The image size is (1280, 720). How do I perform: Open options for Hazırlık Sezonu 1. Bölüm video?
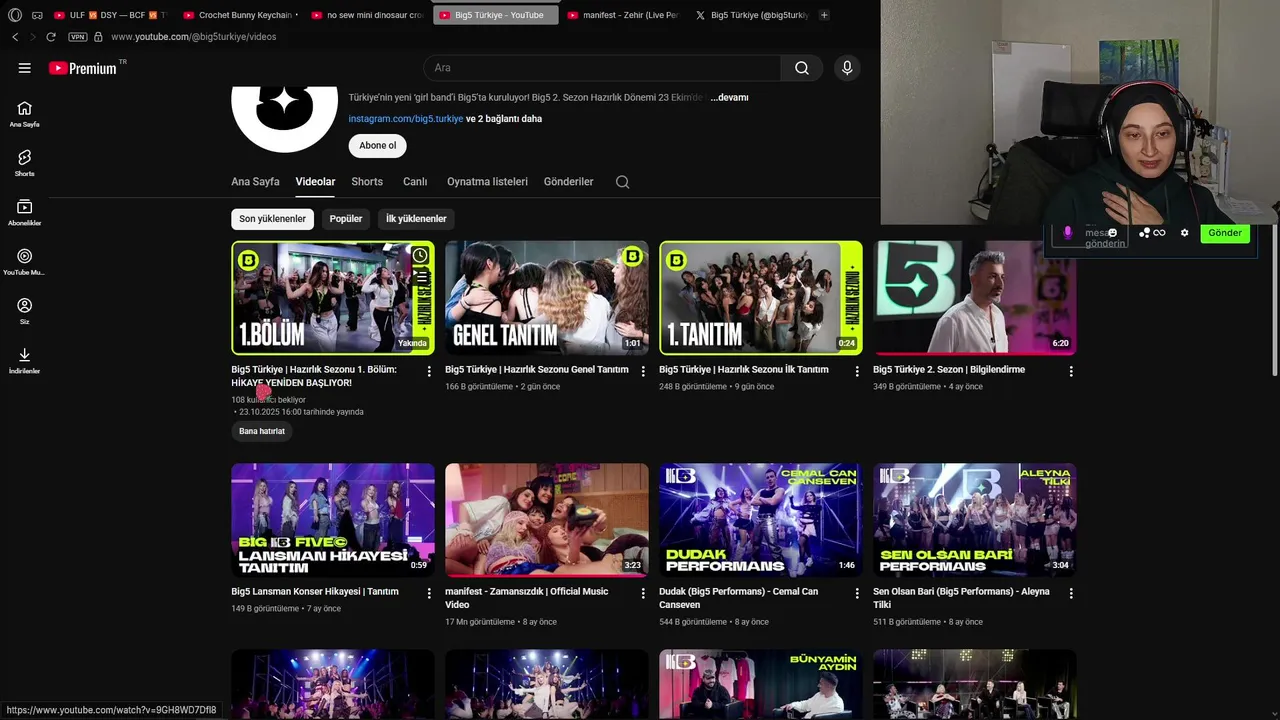[429, 371]
